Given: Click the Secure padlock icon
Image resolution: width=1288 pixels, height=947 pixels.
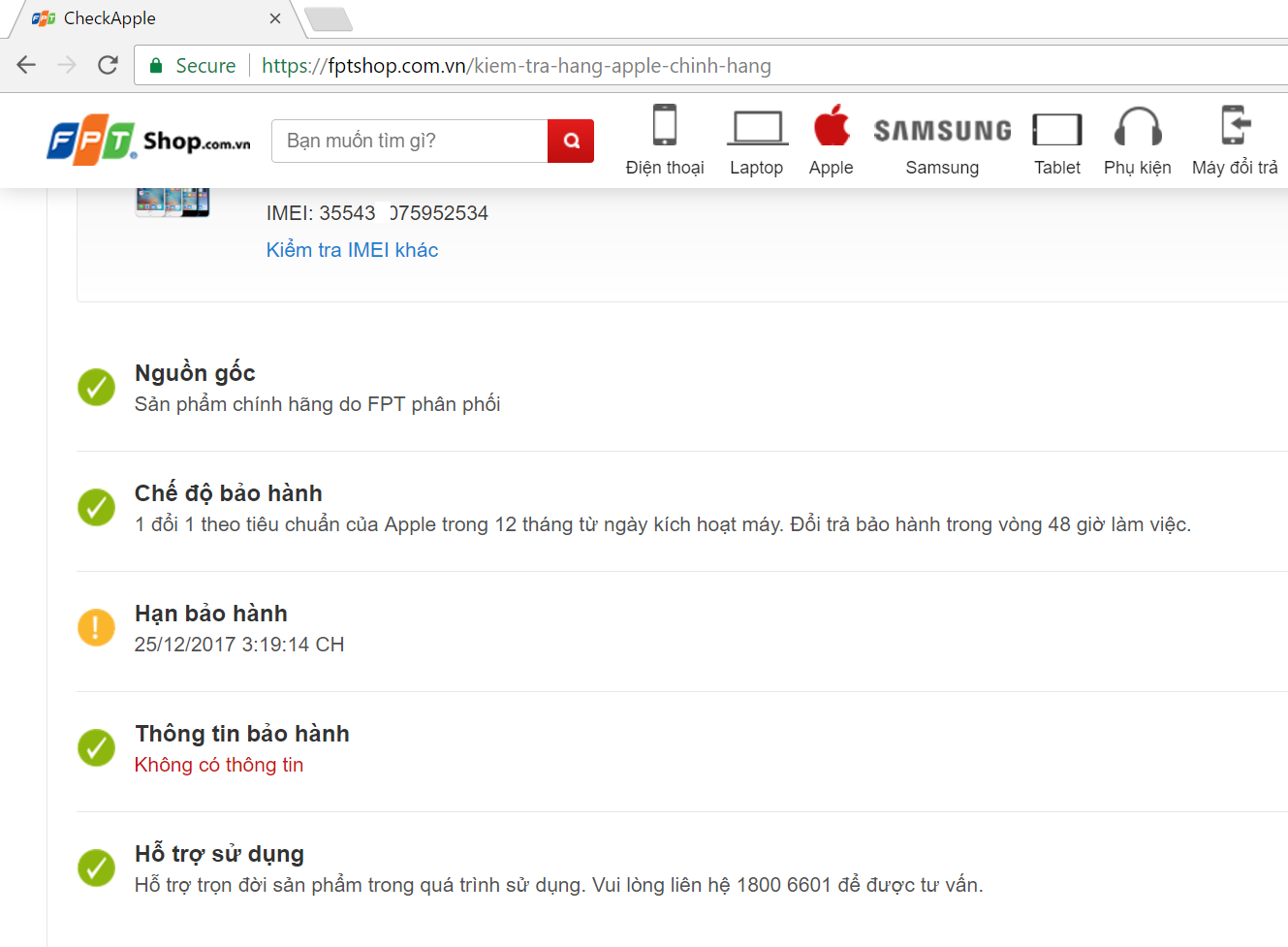Looking at the screenshot, I should pyautogui.click(x=155, y=65).
